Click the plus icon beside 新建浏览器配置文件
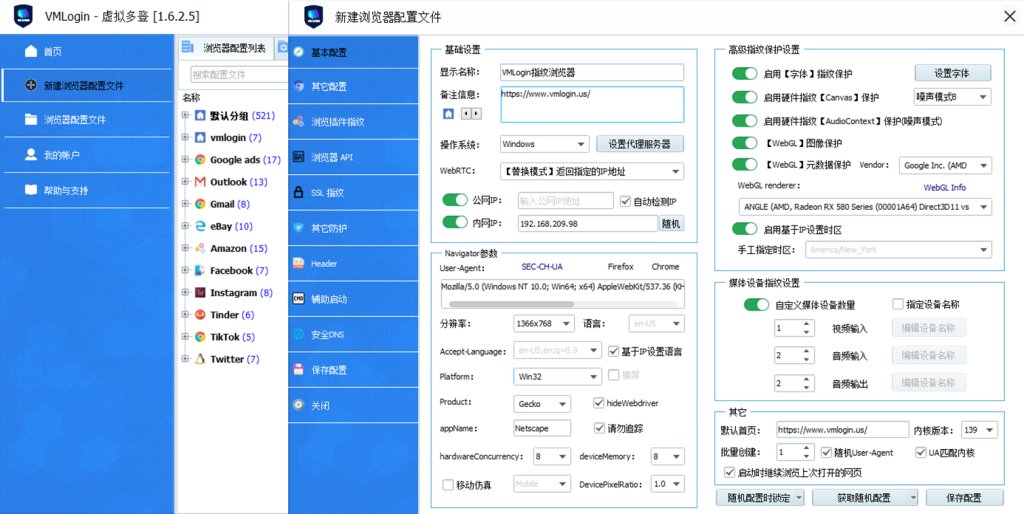 [30, 86]
